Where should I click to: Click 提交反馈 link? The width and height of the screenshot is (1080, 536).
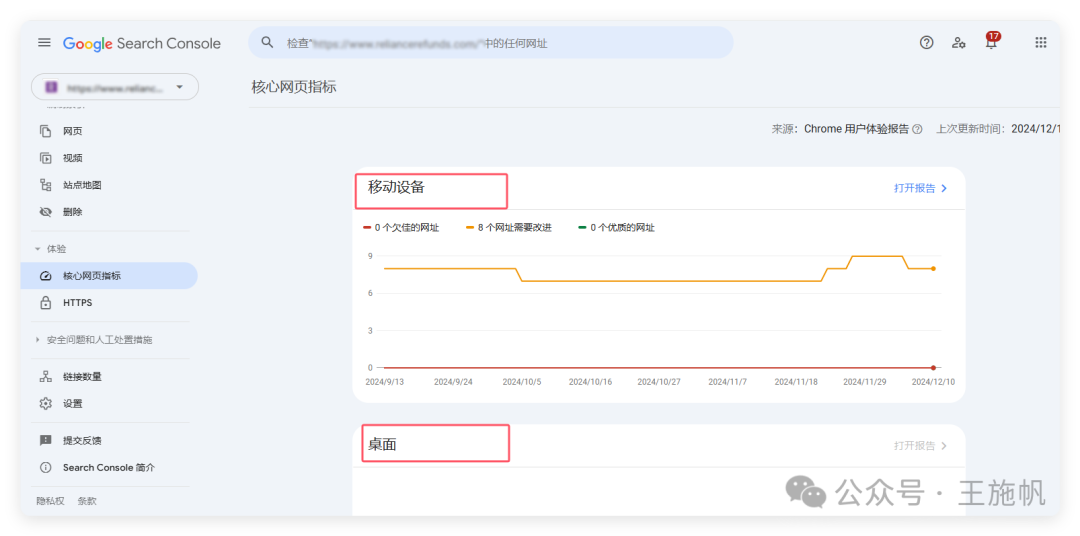tap(82, 440)
